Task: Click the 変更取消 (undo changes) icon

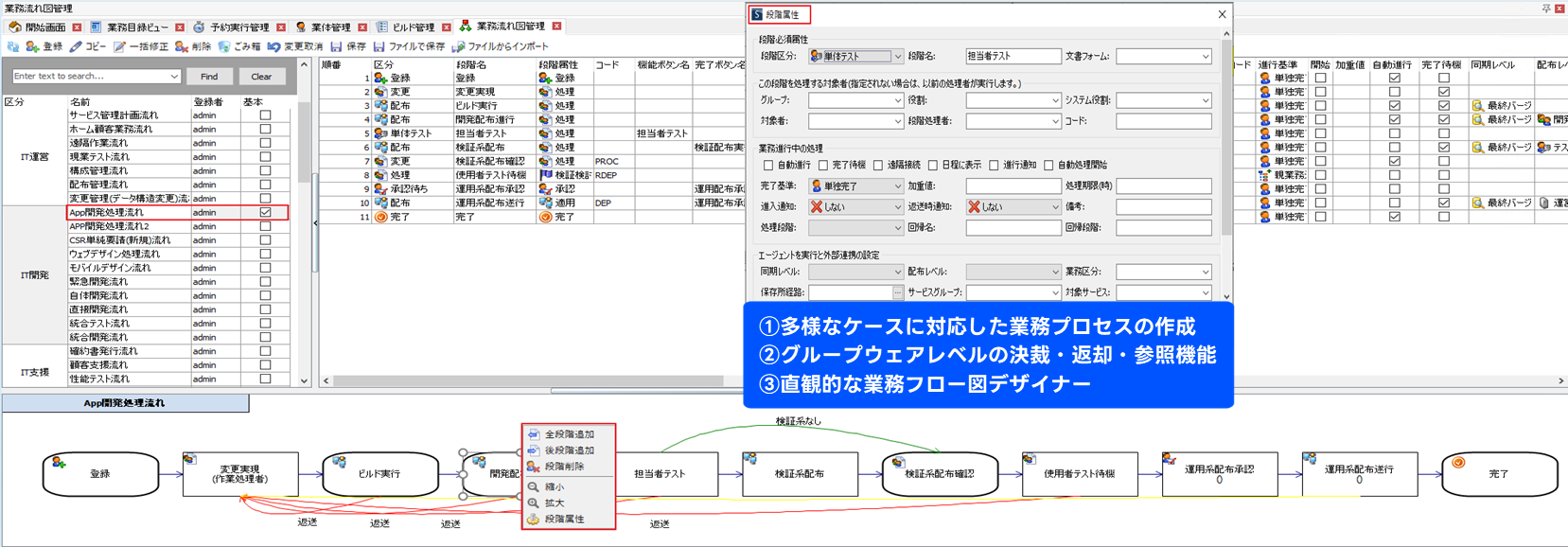Action: (274, 46)
